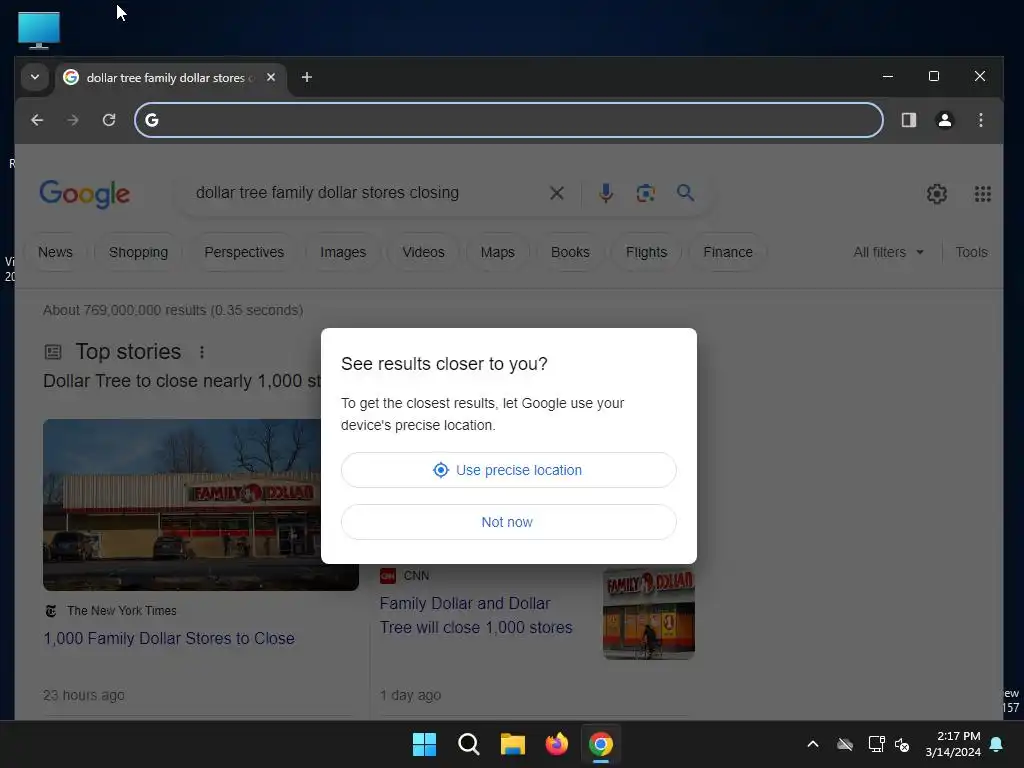Click the Chrome taskbar icon
Viewport: 1024px width, 768px height.
(601, 744)
